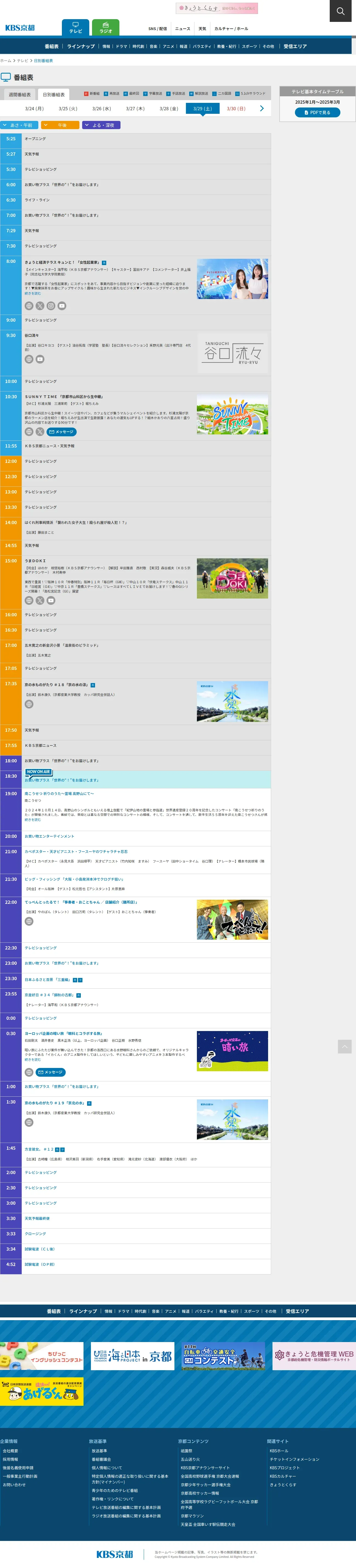
Task: Click 日別番組表 breadcrumb link
Action: pos(43,61)
